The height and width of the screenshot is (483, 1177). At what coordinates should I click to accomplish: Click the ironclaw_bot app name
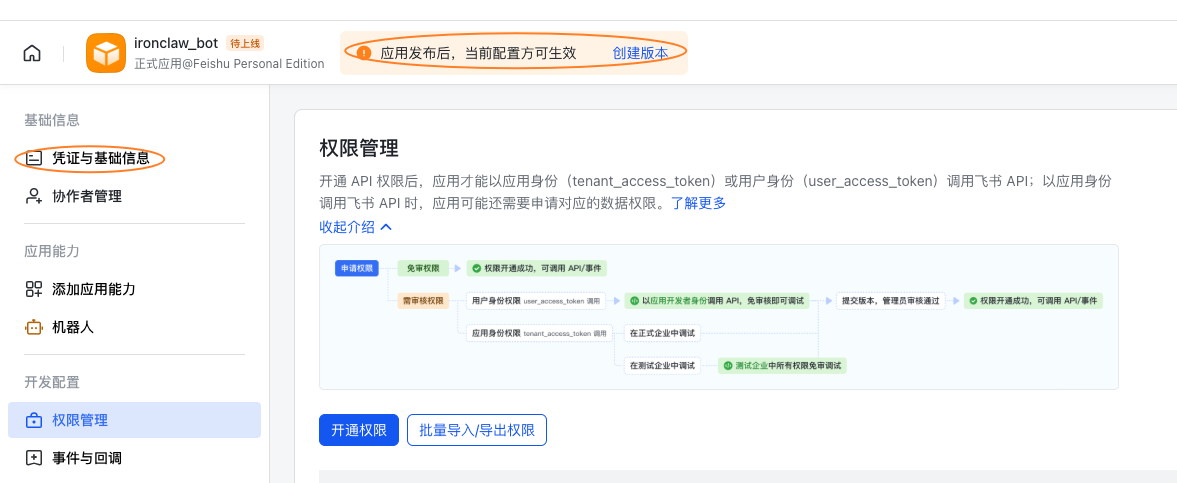pyautogui.click(x=176, y=44)
